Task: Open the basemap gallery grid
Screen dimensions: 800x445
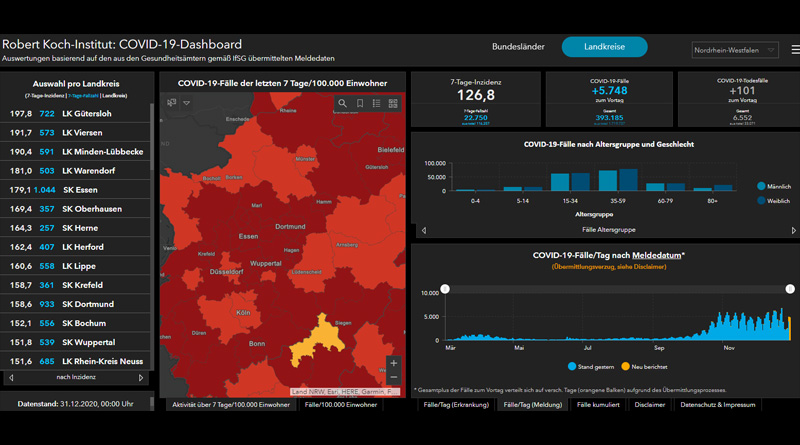Action: (x=393, y=103)
